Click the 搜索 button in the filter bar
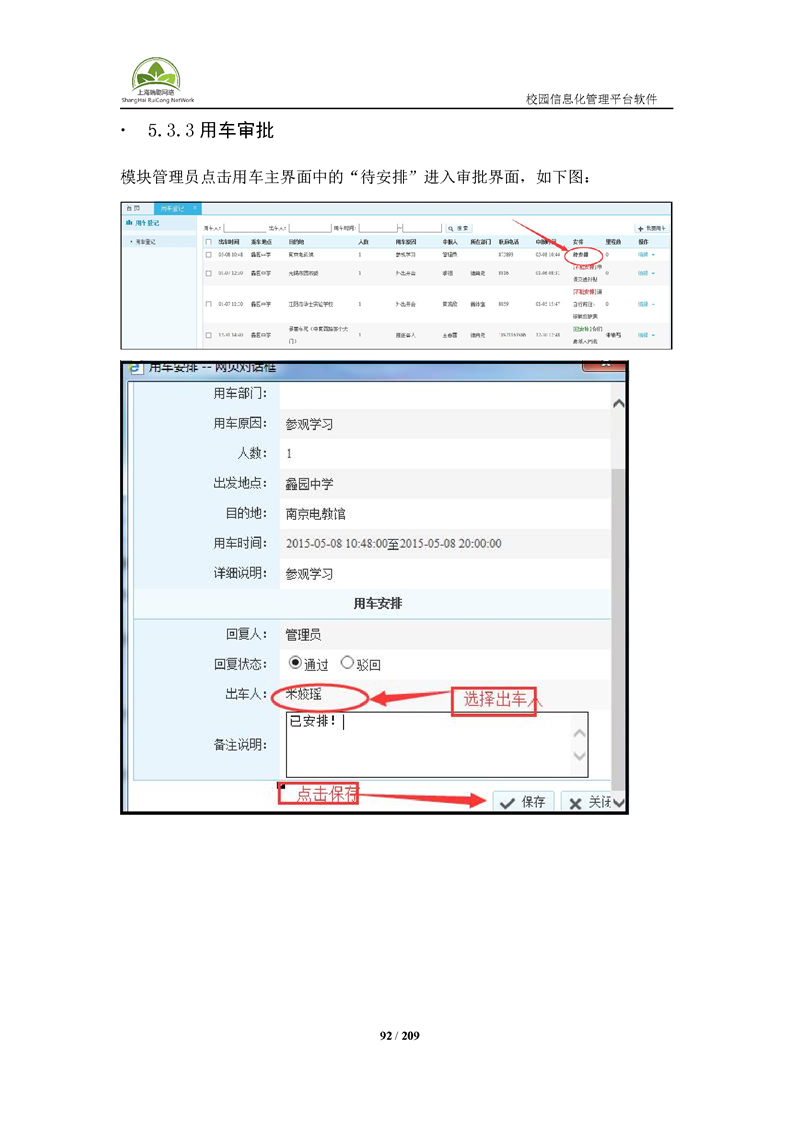The height and width of the screenshot is (1122, 793). click(458, 228)
